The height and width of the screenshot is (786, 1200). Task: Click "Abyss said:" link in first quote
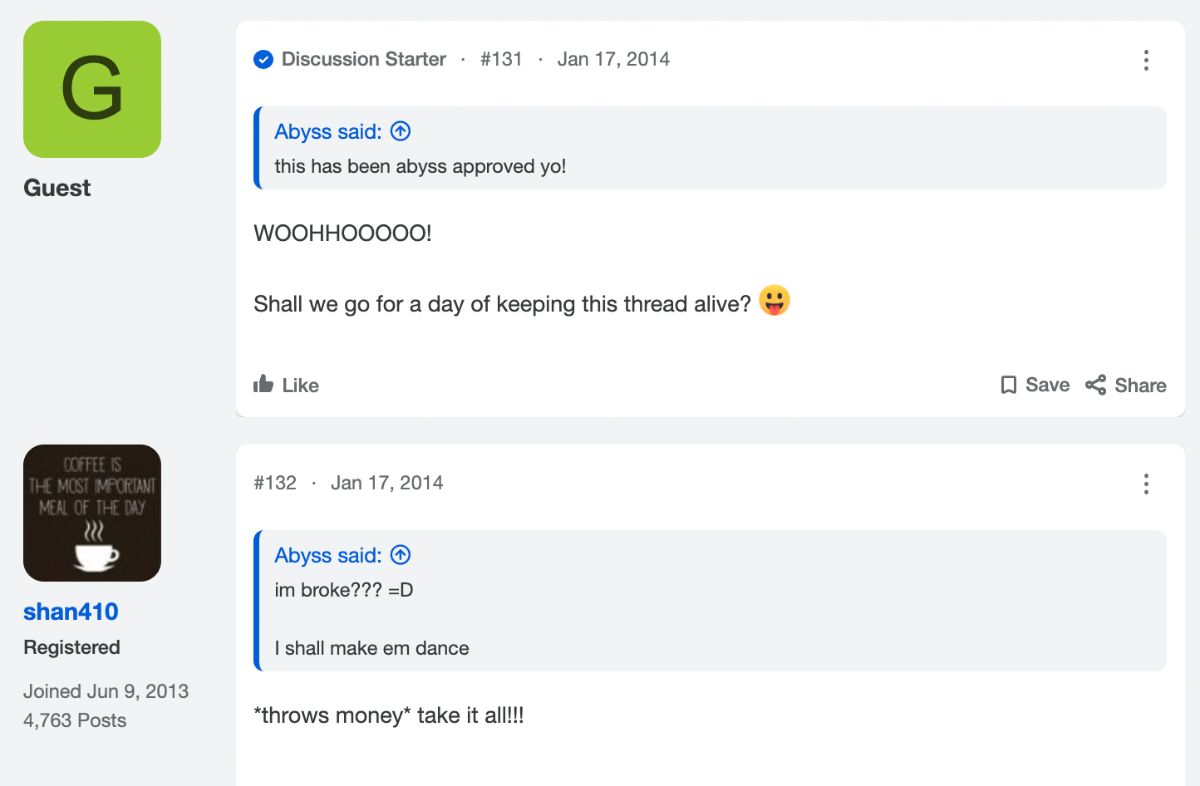pos(328,132)
